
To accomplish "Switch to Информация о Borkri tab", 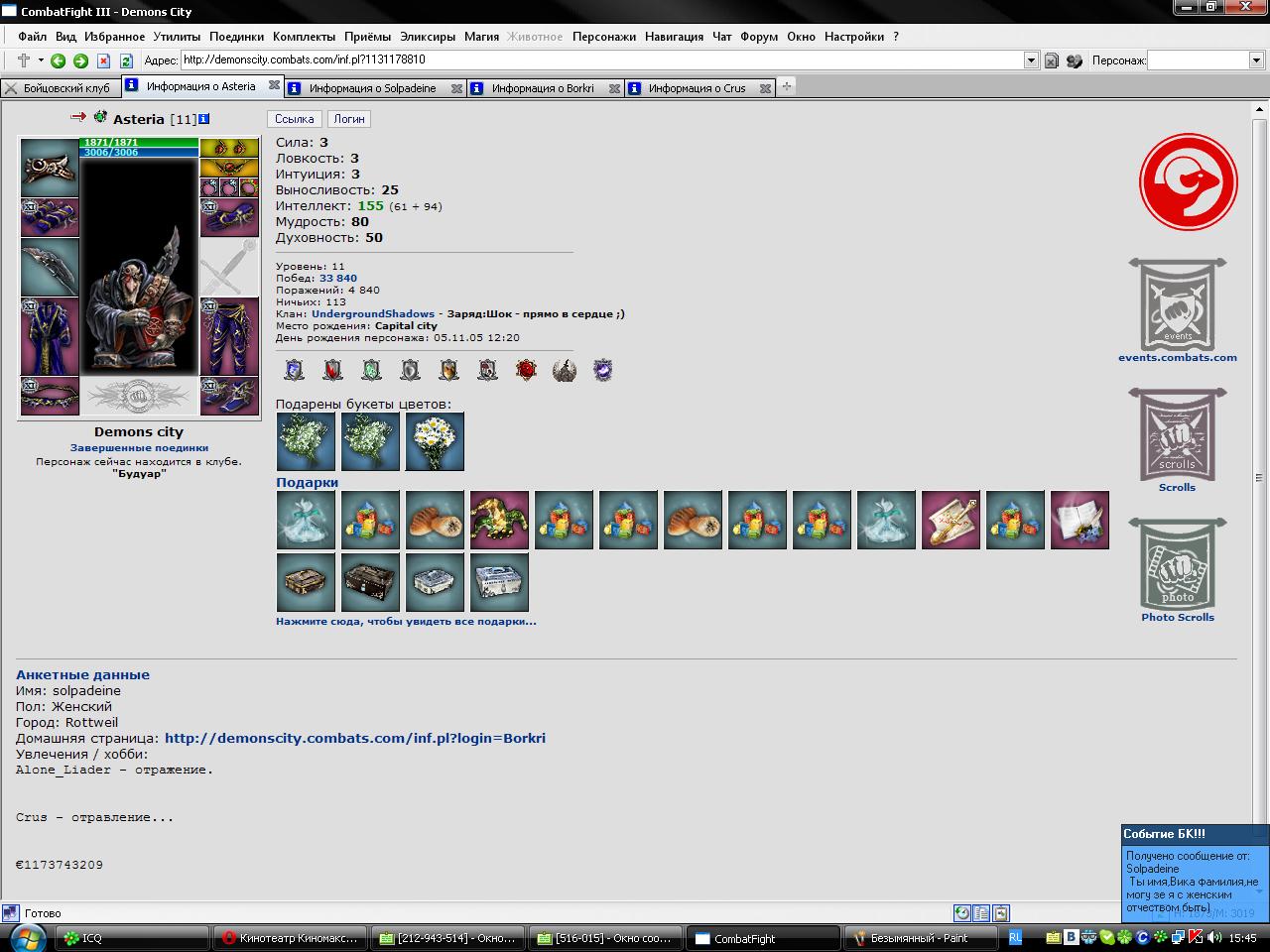I will tap(543, 88).
